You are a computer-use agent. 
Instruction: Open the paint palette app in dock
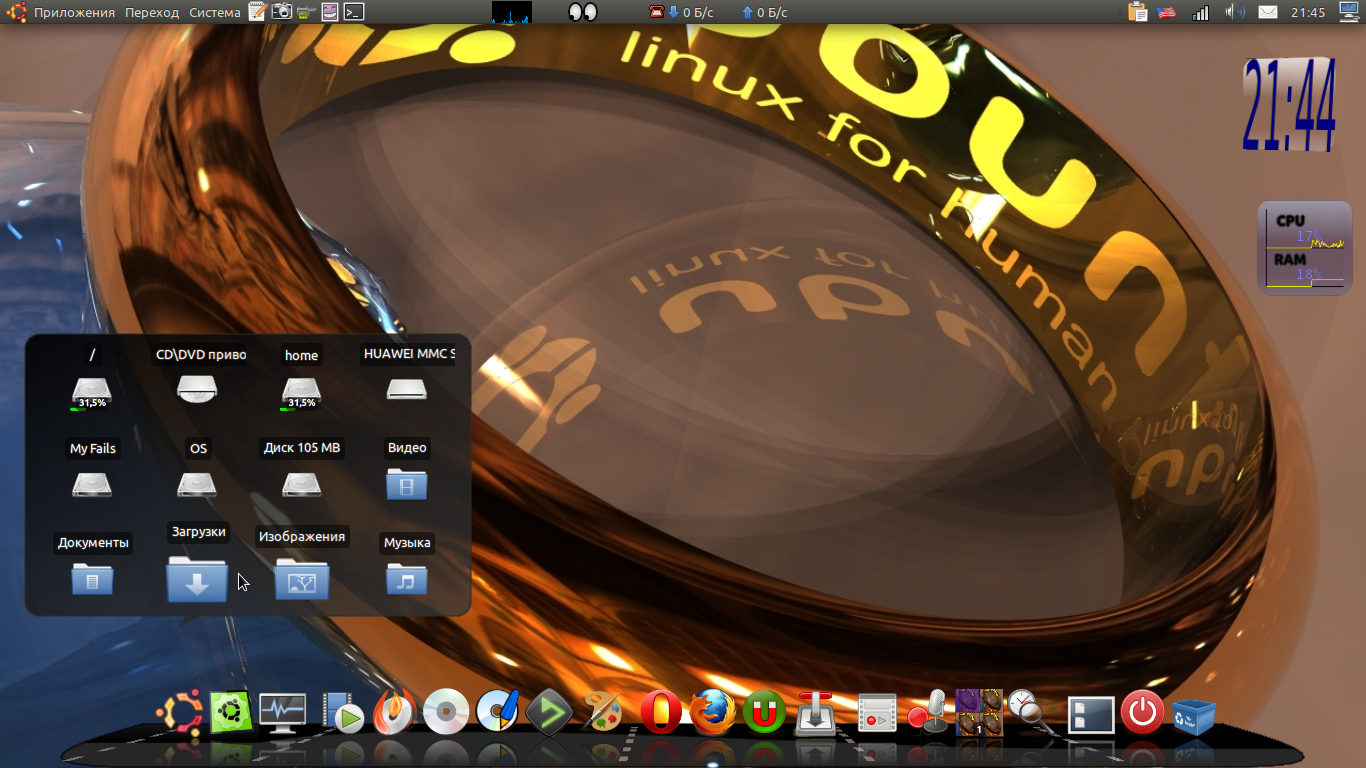click(x=603, y=713)
